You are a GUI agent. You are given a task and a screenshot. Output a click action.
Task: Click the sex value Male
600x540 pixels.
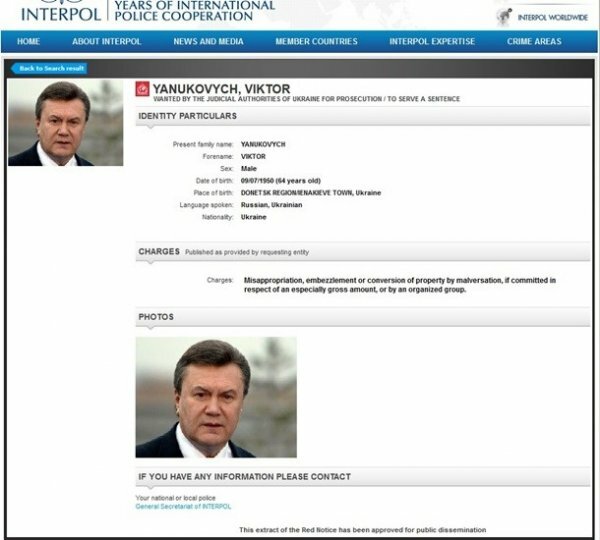(x=249, y=169)
